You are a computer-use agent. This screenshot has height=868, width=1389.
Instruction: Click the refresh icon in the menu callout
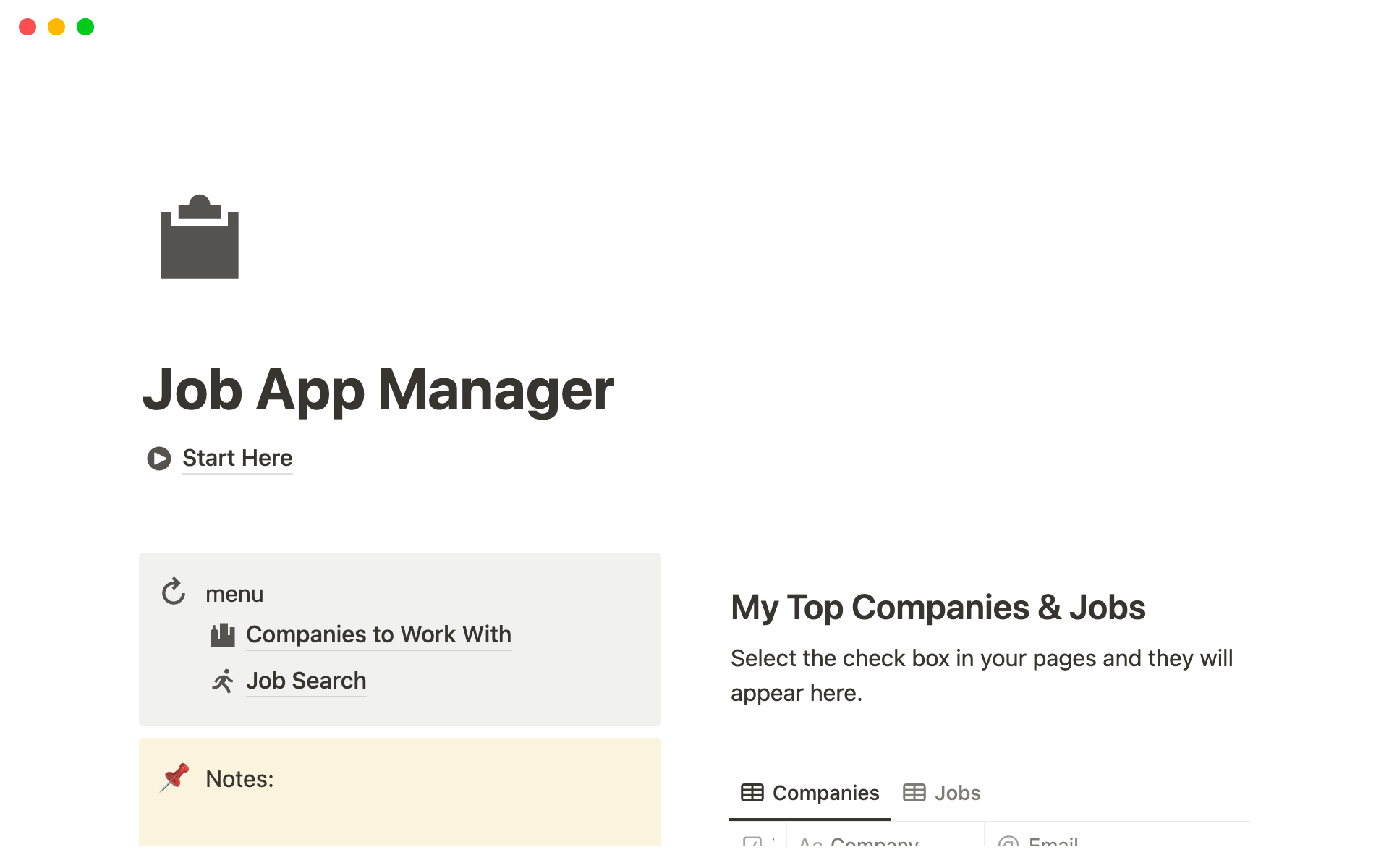coord(173,592)
